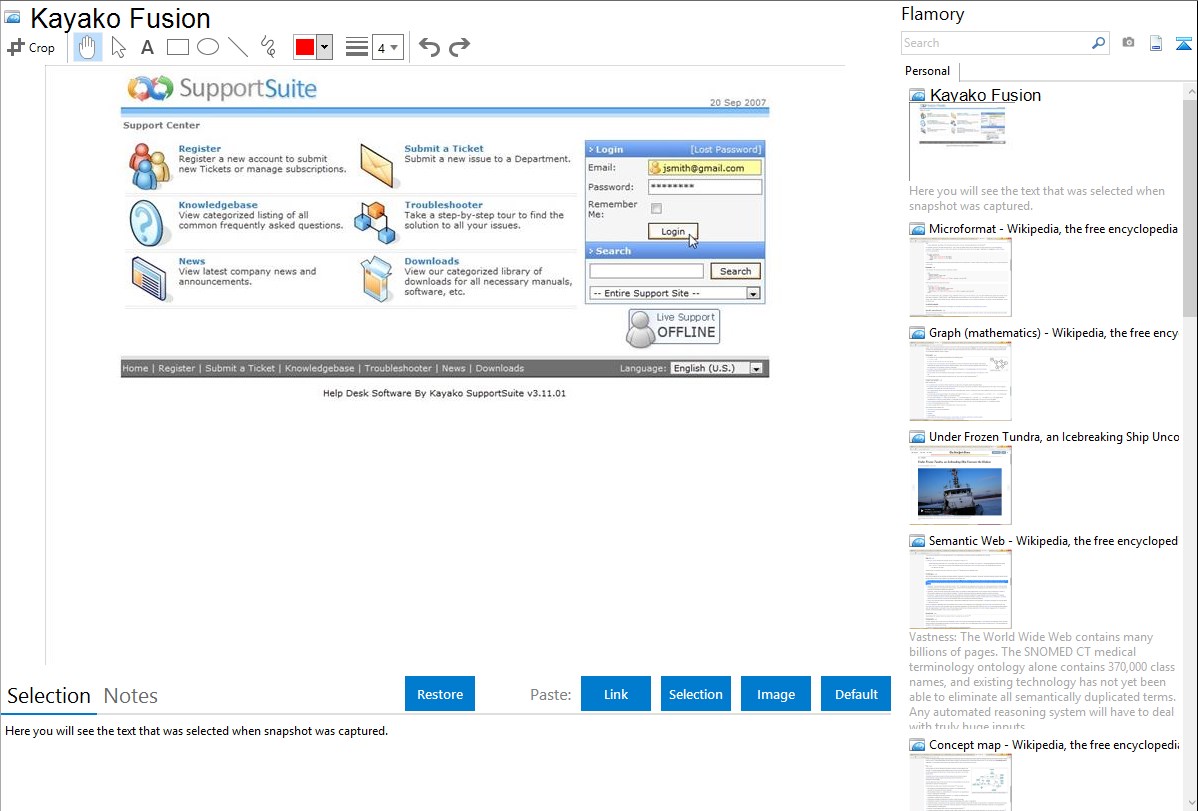This screenshot has width=1198, height=811.
Task: Open the Microformat Wikipedia snapshot thumbnail
Action: tap(960, 277)
